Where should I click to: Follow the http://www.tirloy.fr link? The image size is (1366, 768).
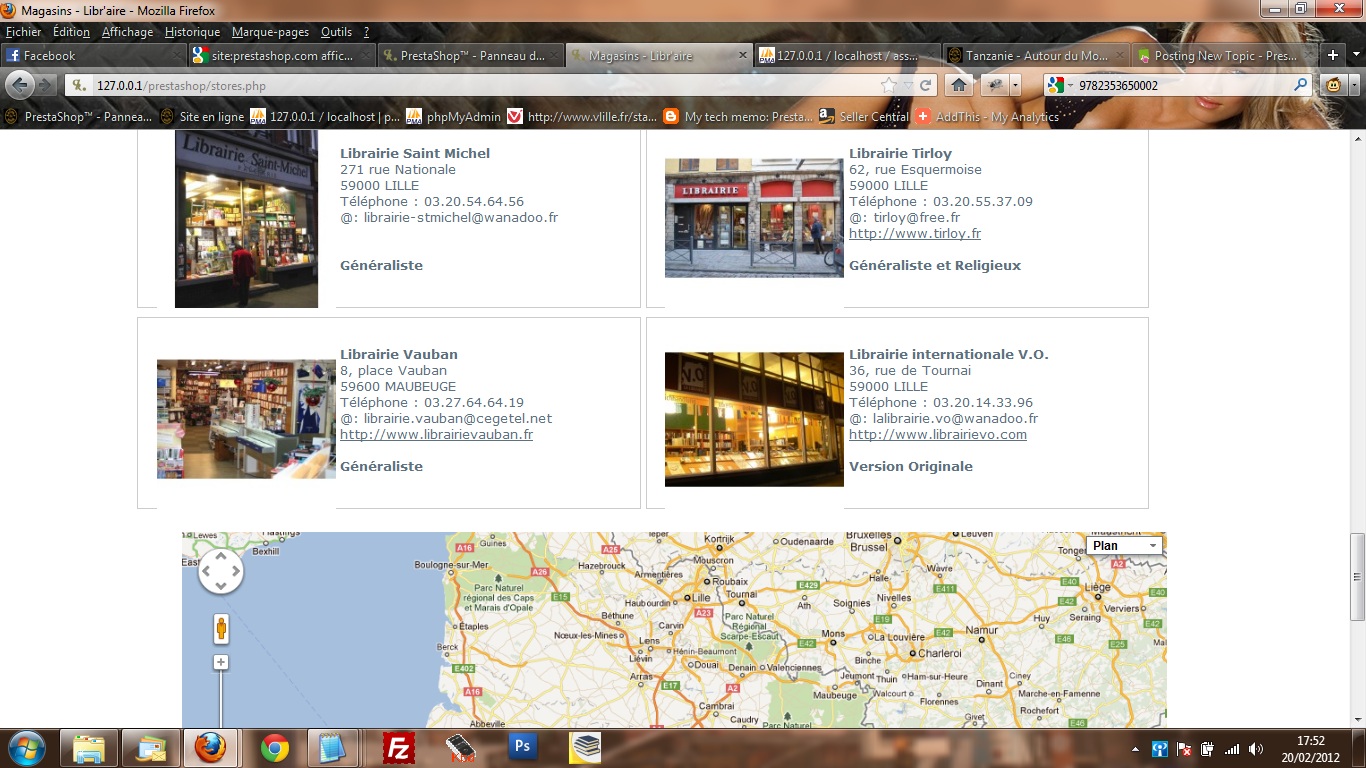coord(915,234)
